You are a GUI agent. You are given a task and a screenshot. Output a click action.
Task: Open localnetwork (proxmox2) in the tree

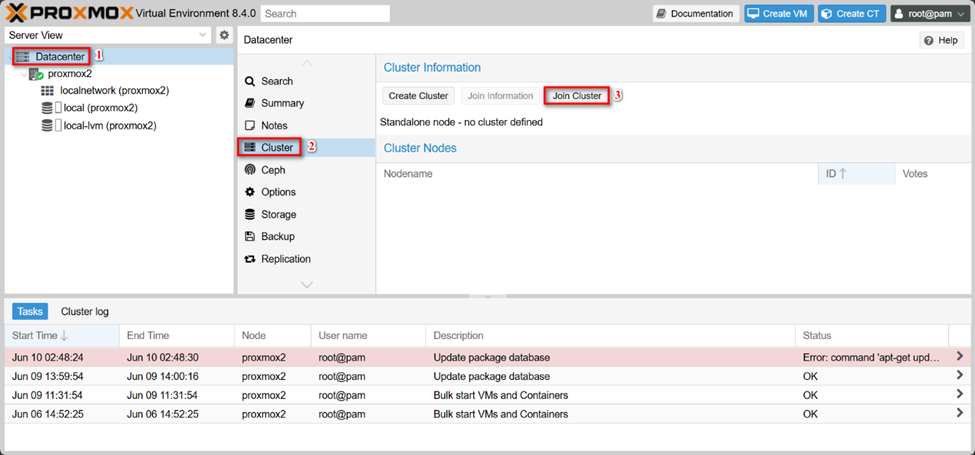pyautogui.click(x=114, y=90)
